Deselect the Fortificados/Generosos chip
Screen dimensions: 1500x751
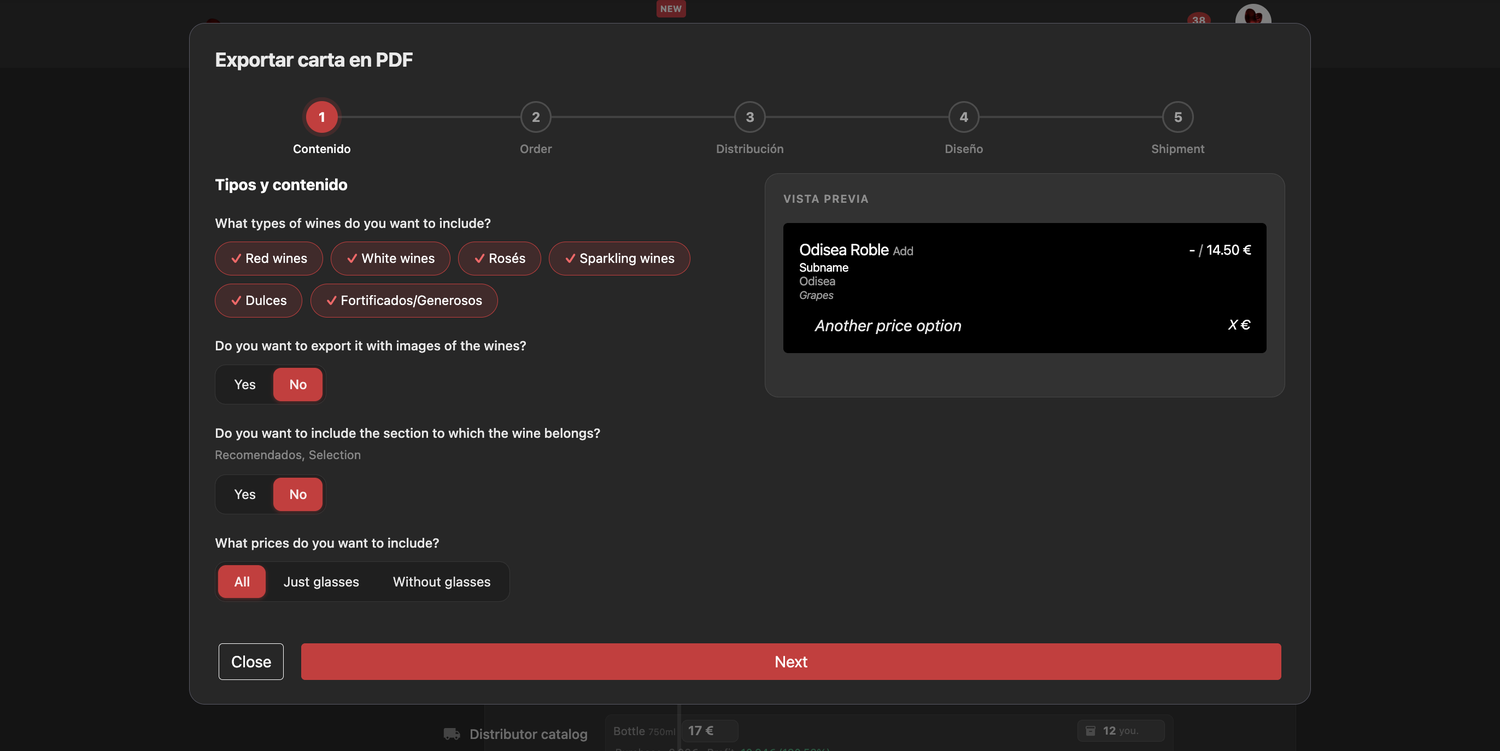[x=404, y=300]
